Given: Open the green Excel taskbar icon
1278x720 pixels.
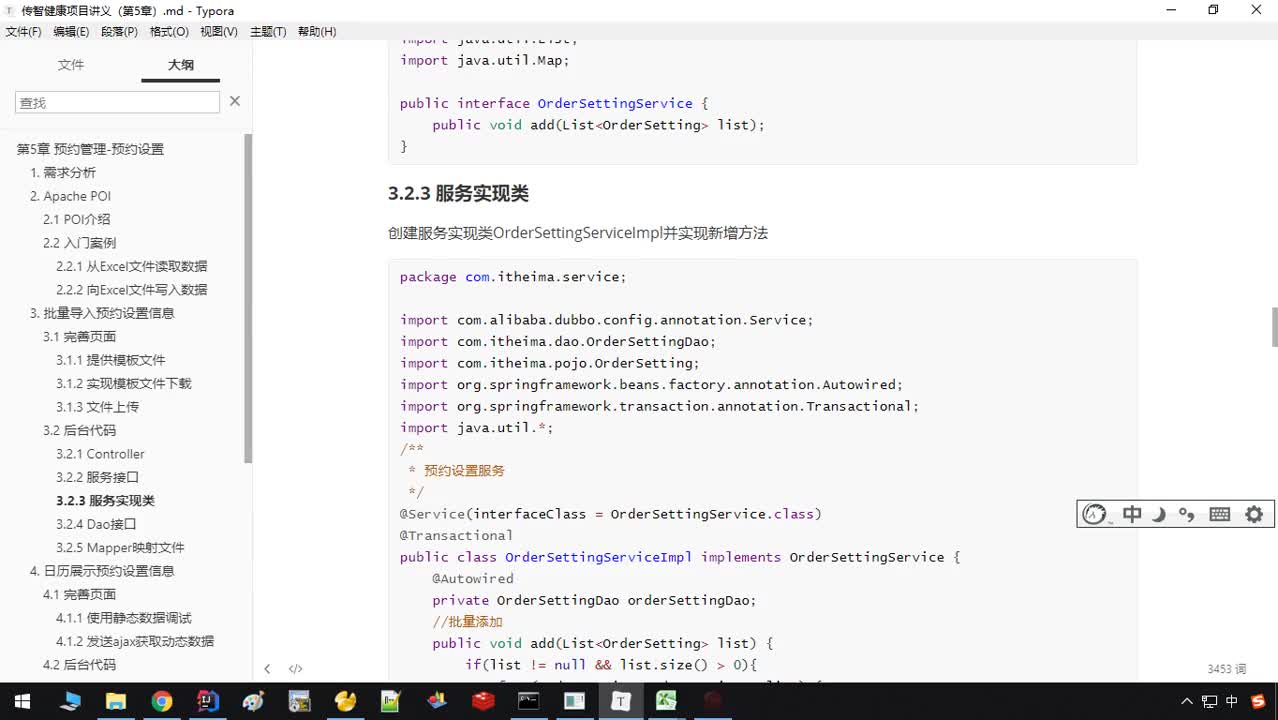Looking at the screenshot, I should [666, 701].
